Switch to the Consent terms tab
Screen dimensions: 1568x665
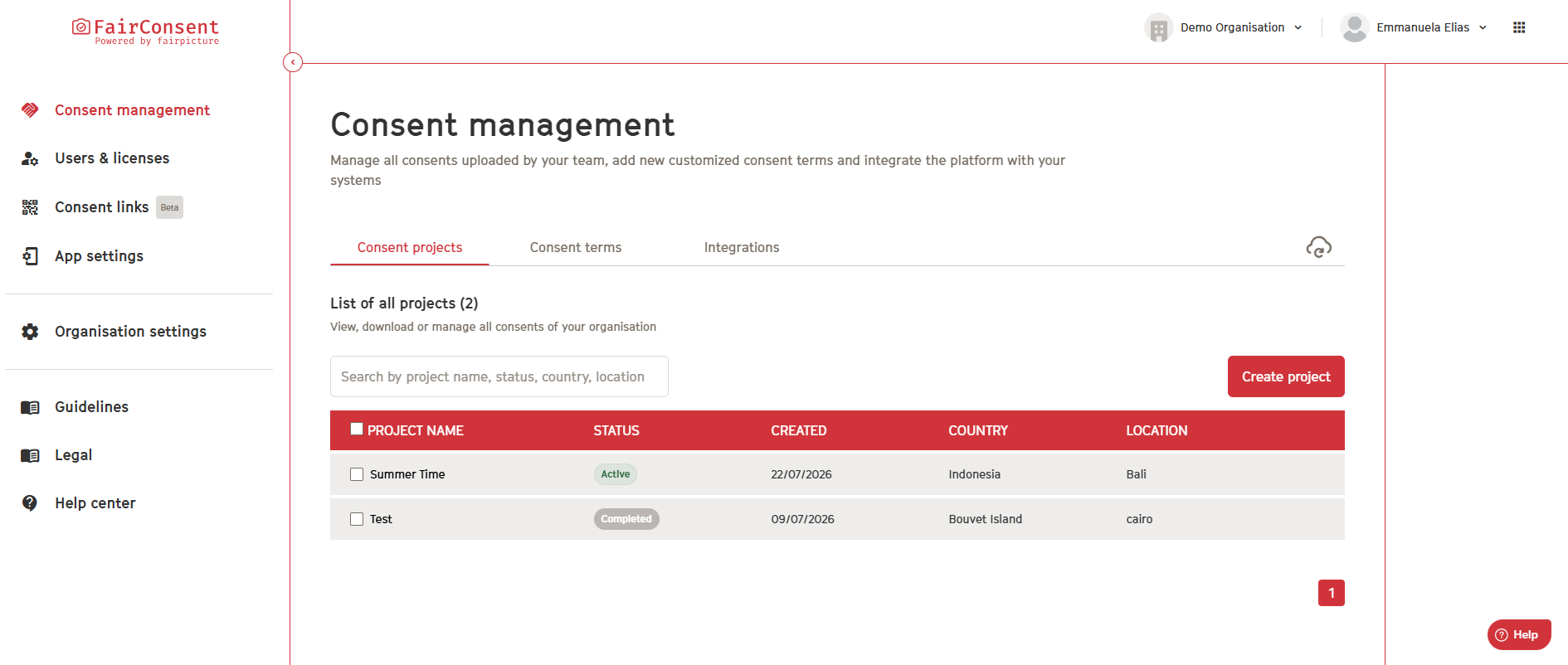tap(576, 247)
